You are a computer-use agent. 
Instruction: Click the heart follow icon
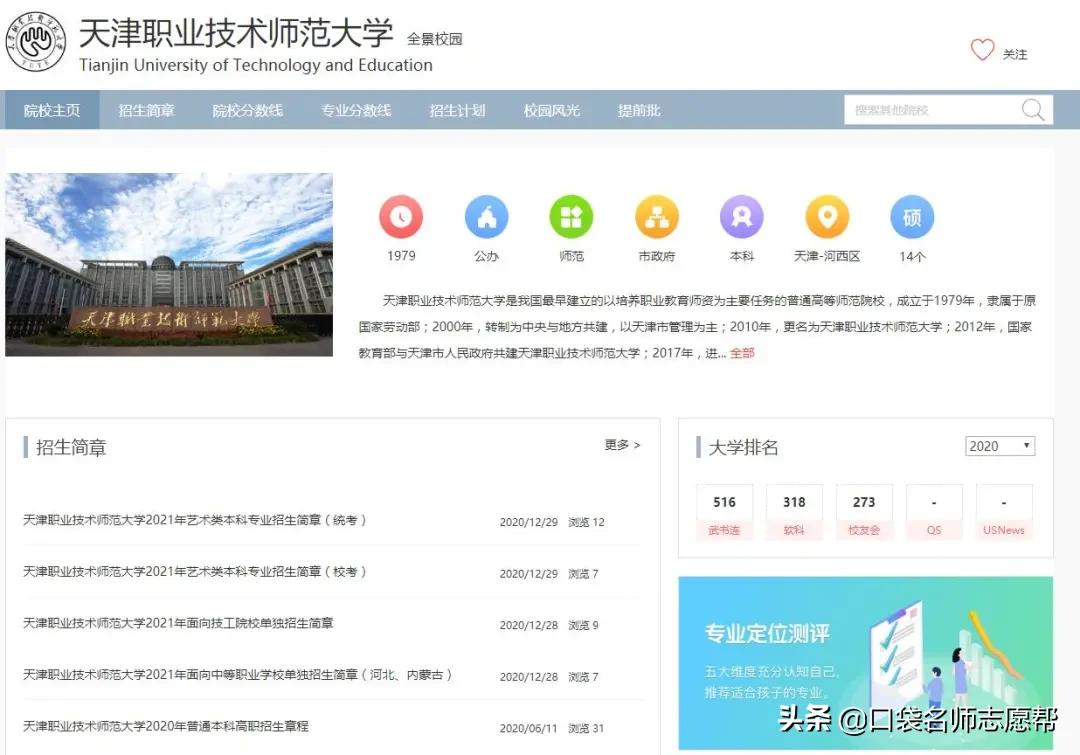point(982,50)
